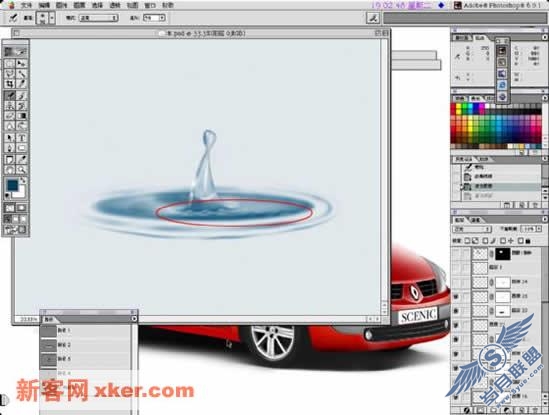Click the layer mask thumbnail of top layer
Image resolution: width=549 pixels, height=415 pixels.
point(502,254)
